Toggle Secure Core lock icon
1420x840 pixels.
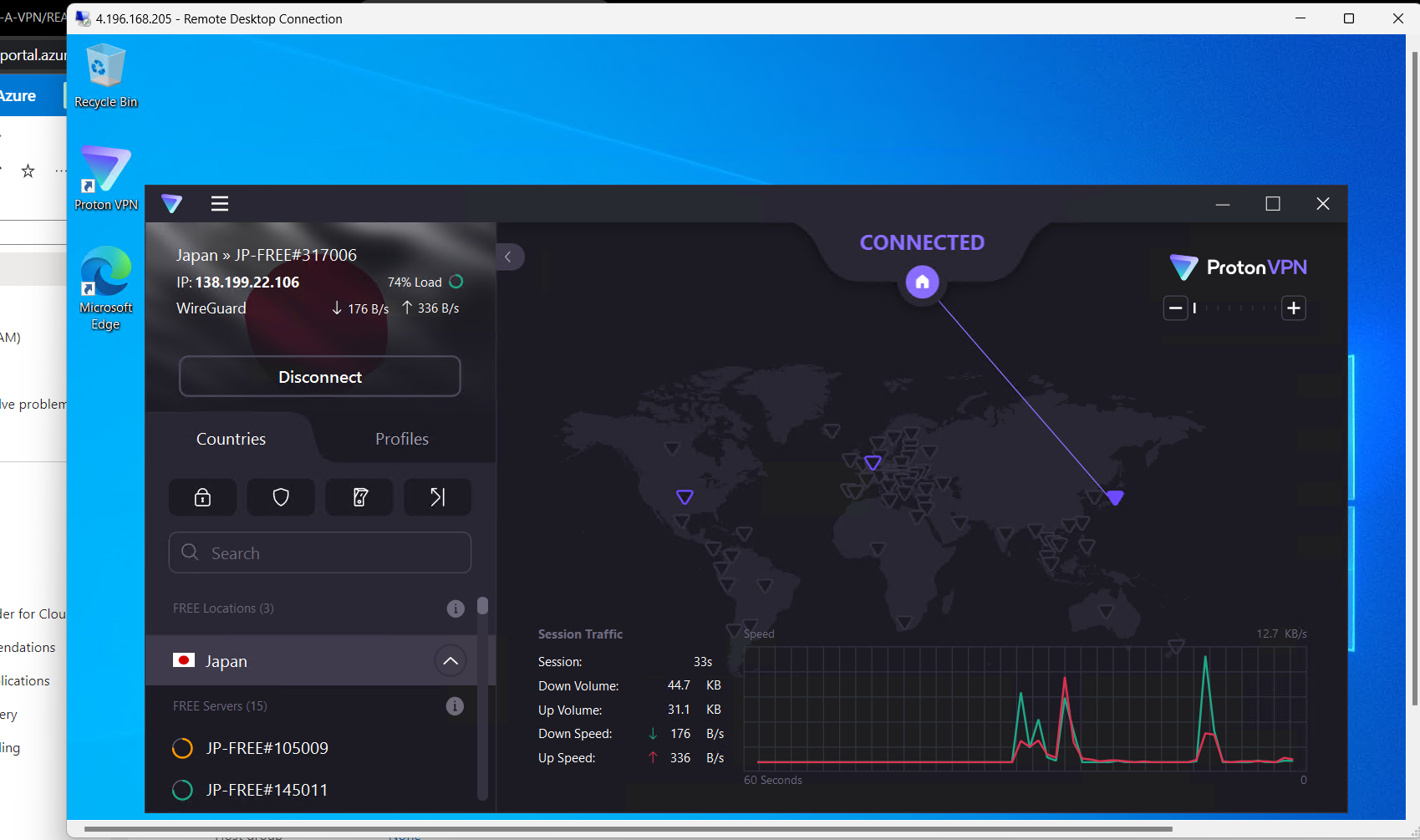coord(202,497)
